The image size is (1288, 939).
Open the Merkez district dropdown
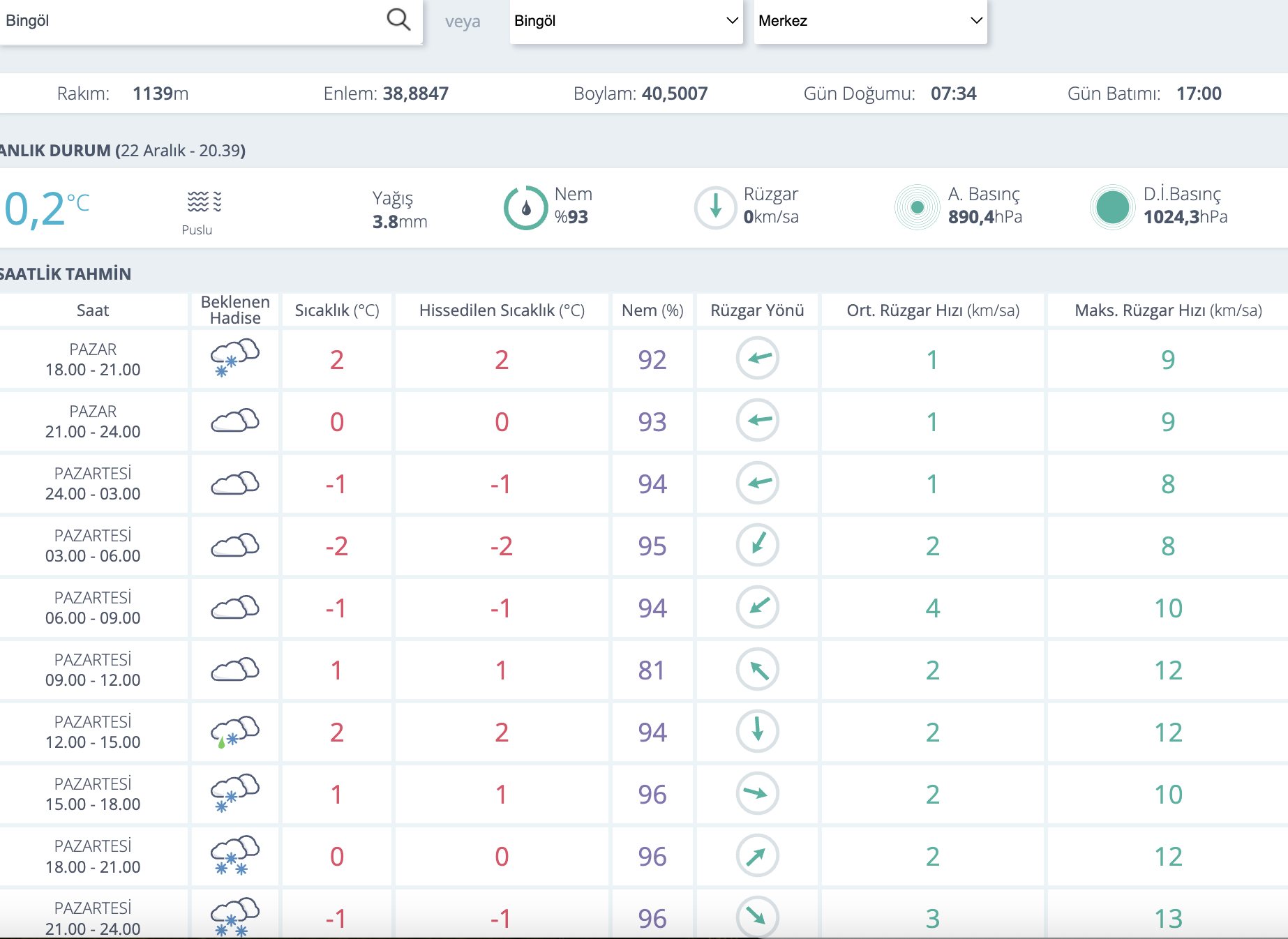pos(870,21)
